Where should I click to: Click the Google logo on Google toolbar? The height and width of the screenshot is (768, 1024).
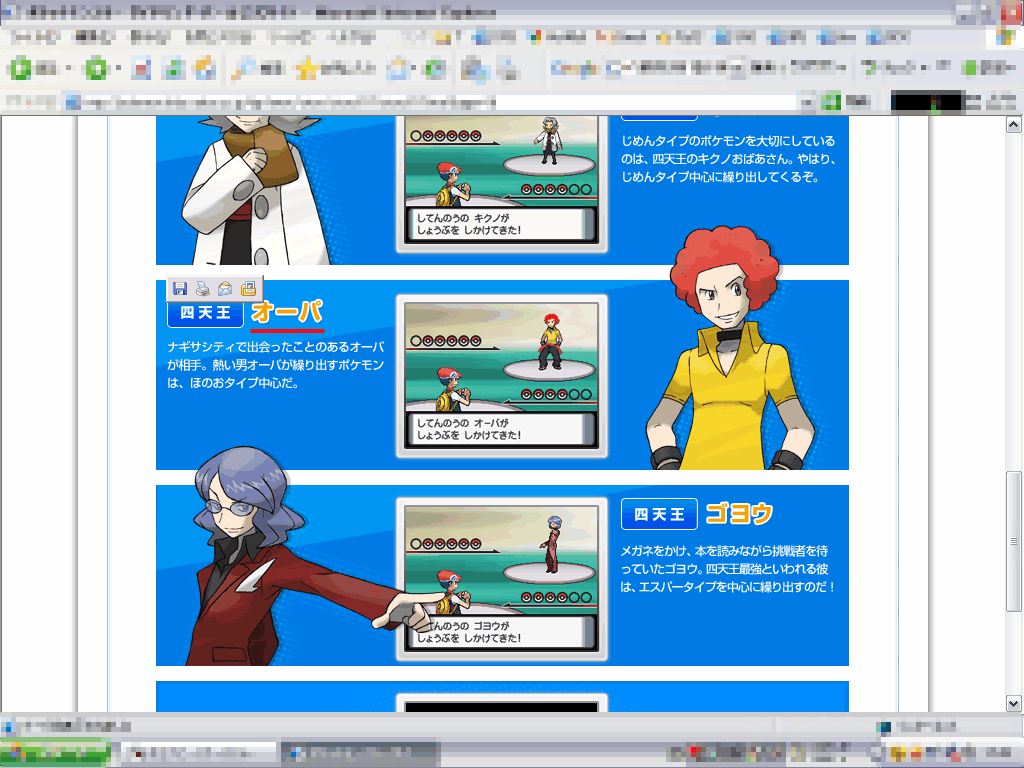(x=574, y=67)
